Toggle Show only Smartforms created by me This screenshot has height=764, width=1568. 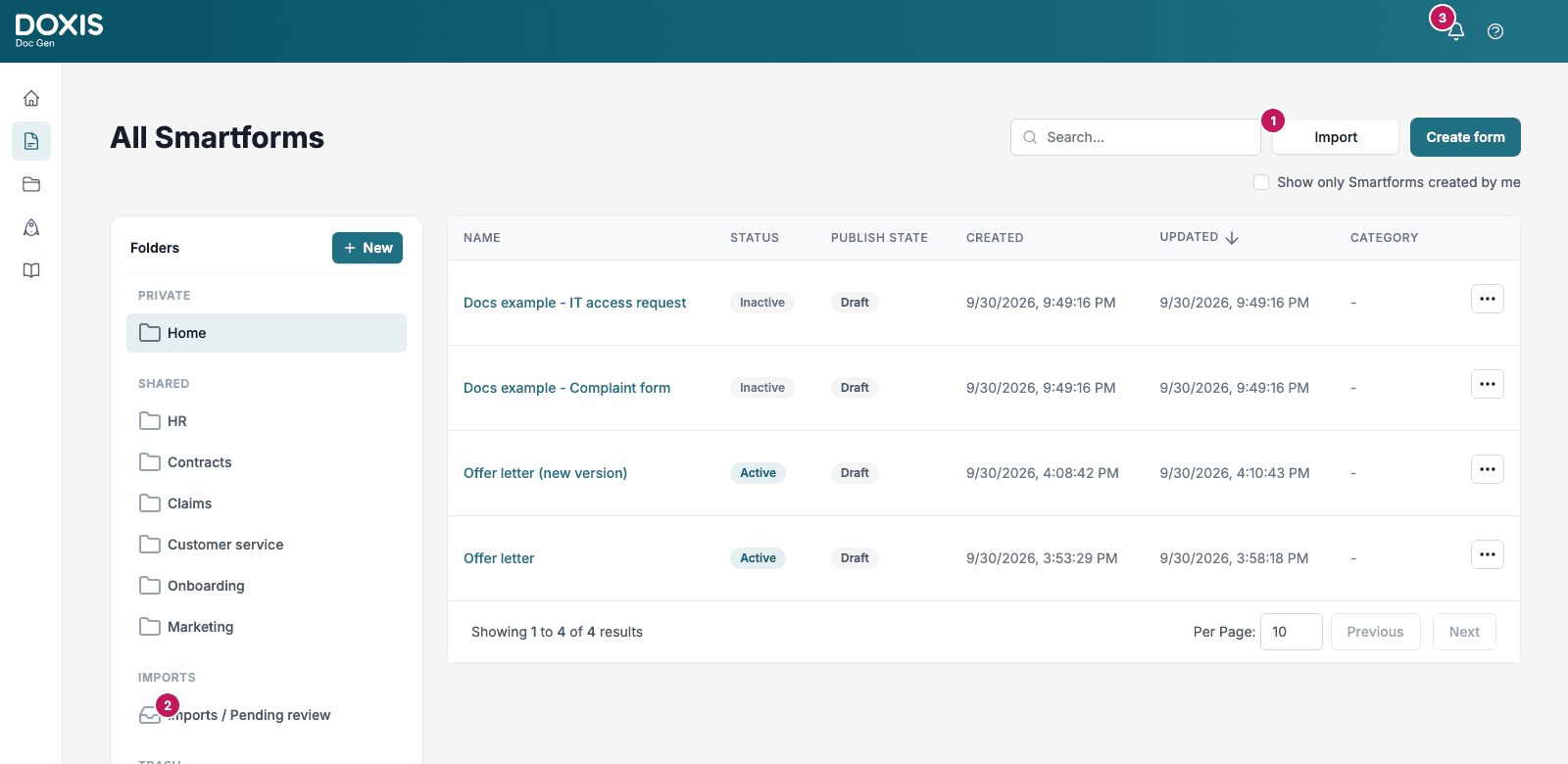1261,182
